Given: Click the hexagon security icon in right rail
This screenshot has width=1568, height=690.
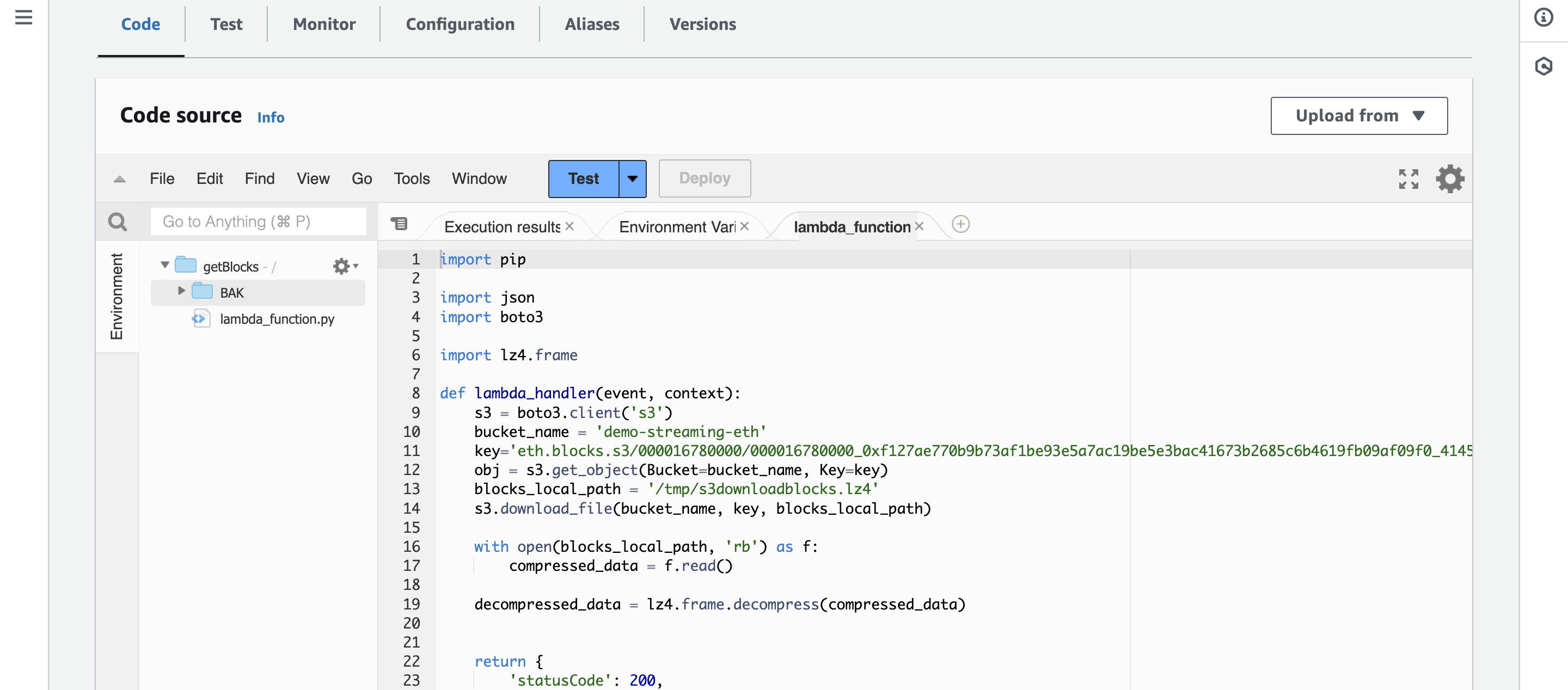Looking at the screenshot, I should [x=1543, y=66].
